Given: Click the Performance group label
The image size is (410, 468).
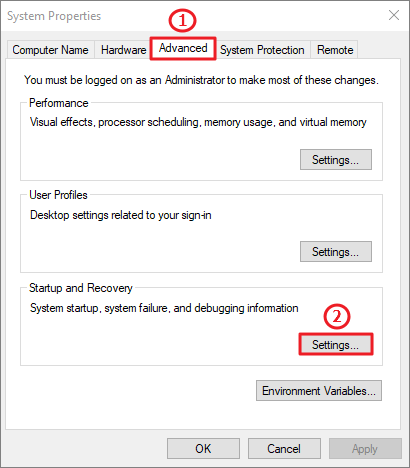Looking at the screenshot, I should tap(59, 103).
